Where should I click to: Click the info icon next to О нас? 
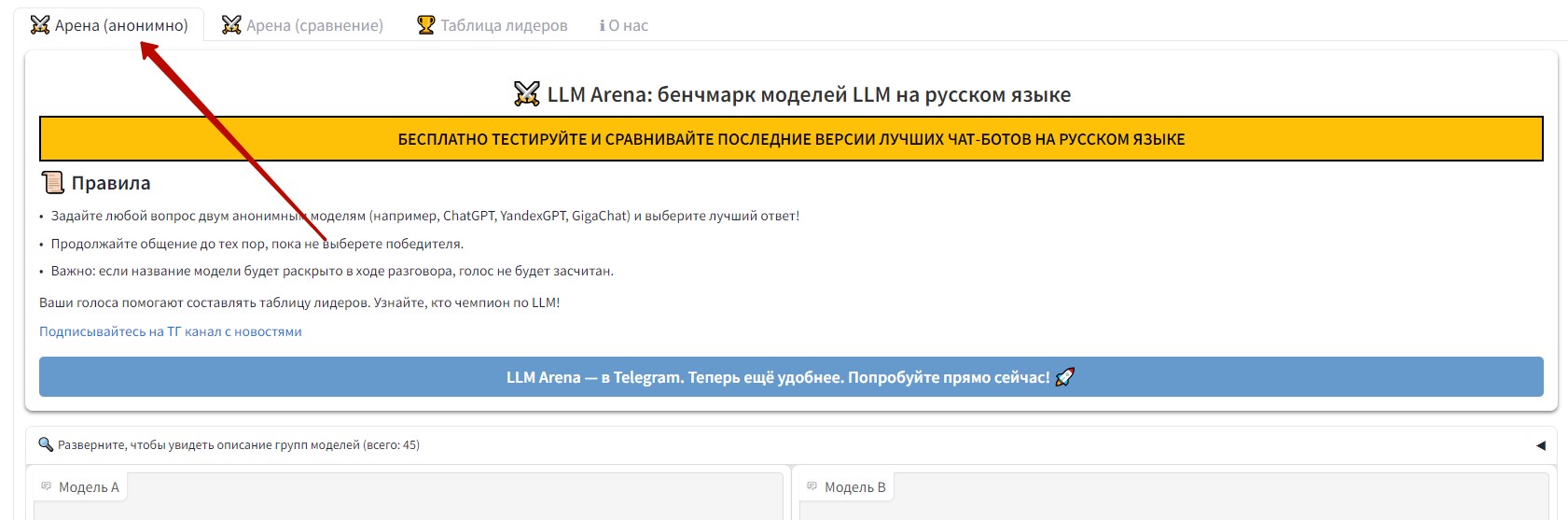tap(602, 26)
